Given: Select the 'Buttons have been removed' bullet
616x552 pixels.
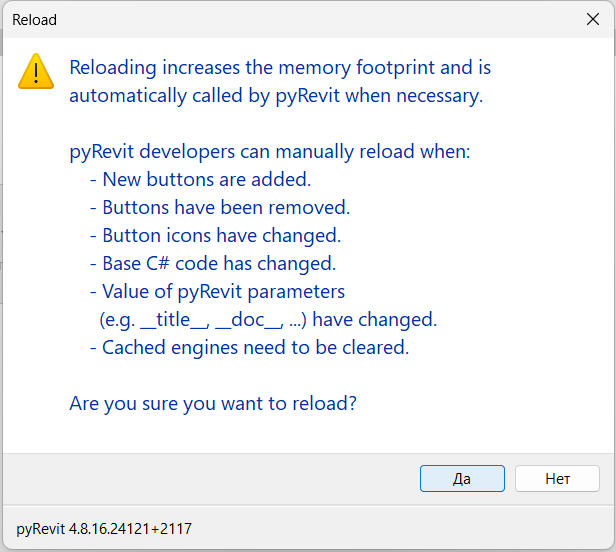Looking at the screenshot, I should (x=220, y=207).
